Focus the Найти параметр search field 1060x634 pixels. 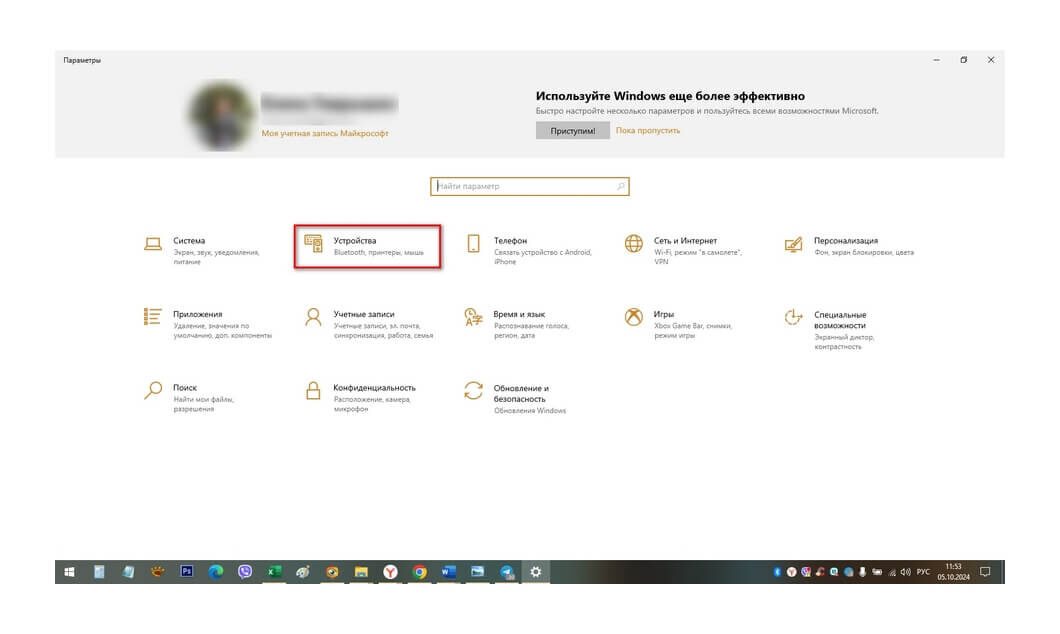[x=529, y=186]
